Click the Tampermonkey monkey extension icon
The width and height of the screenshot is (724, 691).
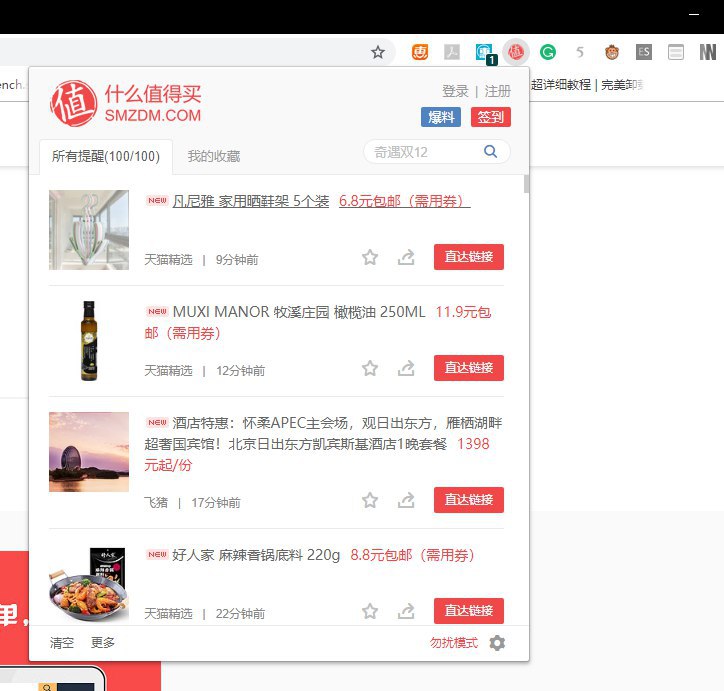(x=612, y=52)
